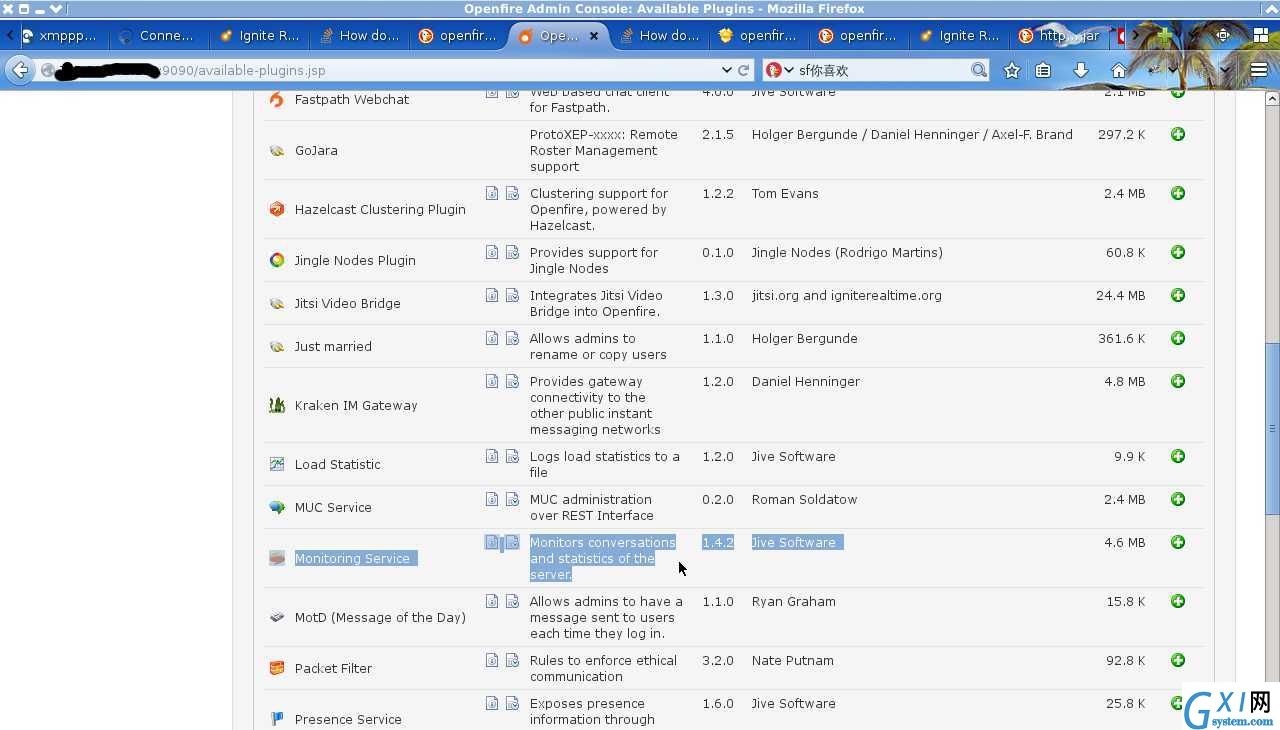Viewport: 1280px width, 730px height.
Task: Install the Monitoring Service plugin
Action: point(1178,542)
